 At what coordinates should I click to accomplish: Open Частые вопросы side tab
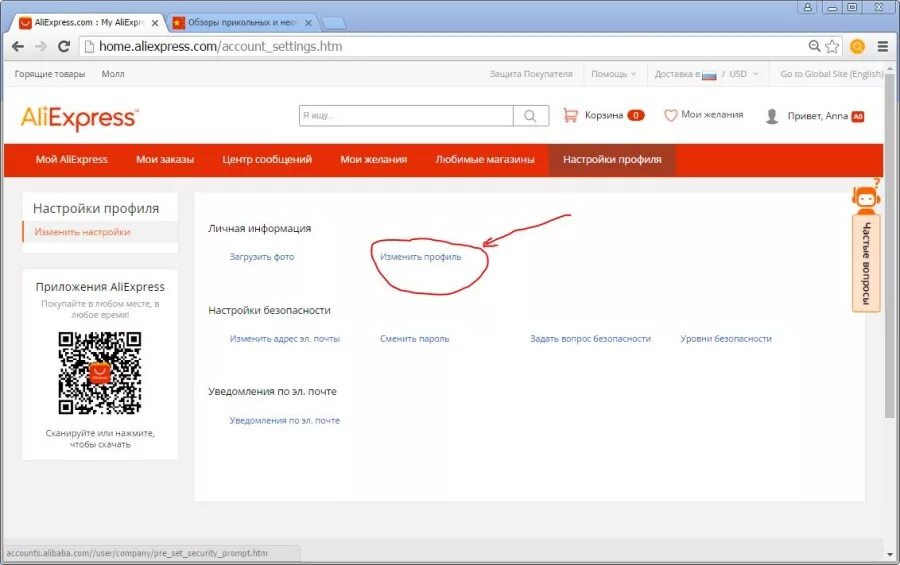(866, 264)
